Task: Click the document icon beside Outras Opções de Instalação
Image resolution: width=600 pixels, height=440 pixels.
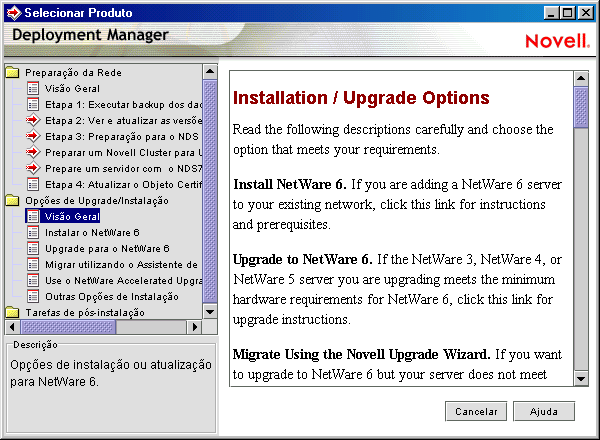Action: tap(33, 297)
